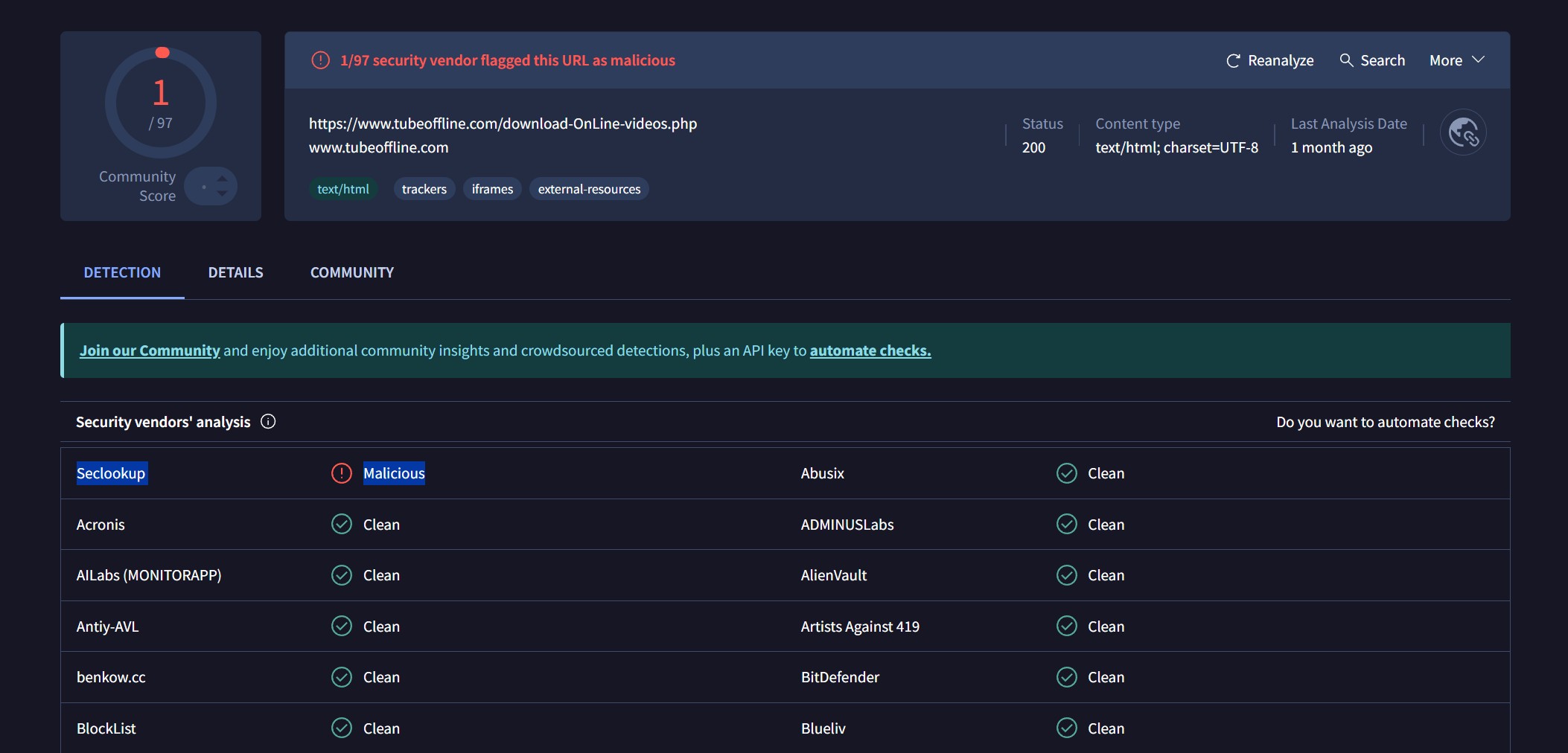Click the Reanalyze button label
The image size is (1568, 753).
click(1281, 61)
